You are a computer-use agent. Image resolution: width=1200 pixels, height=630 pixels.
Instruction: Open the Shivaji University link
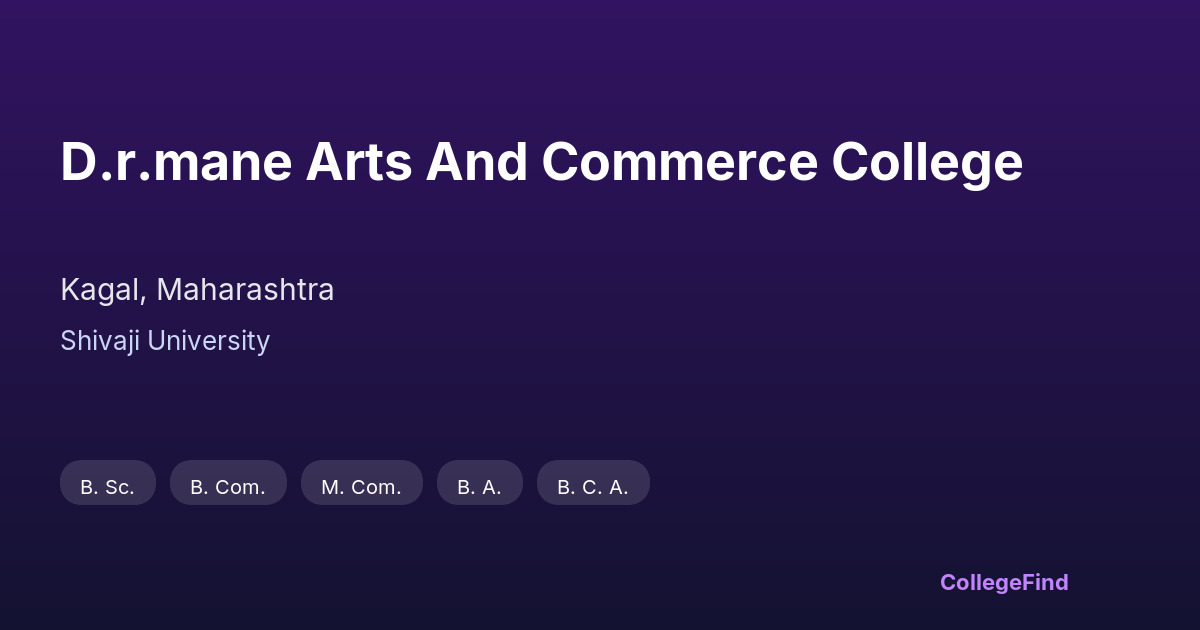(x=165, y=341)
